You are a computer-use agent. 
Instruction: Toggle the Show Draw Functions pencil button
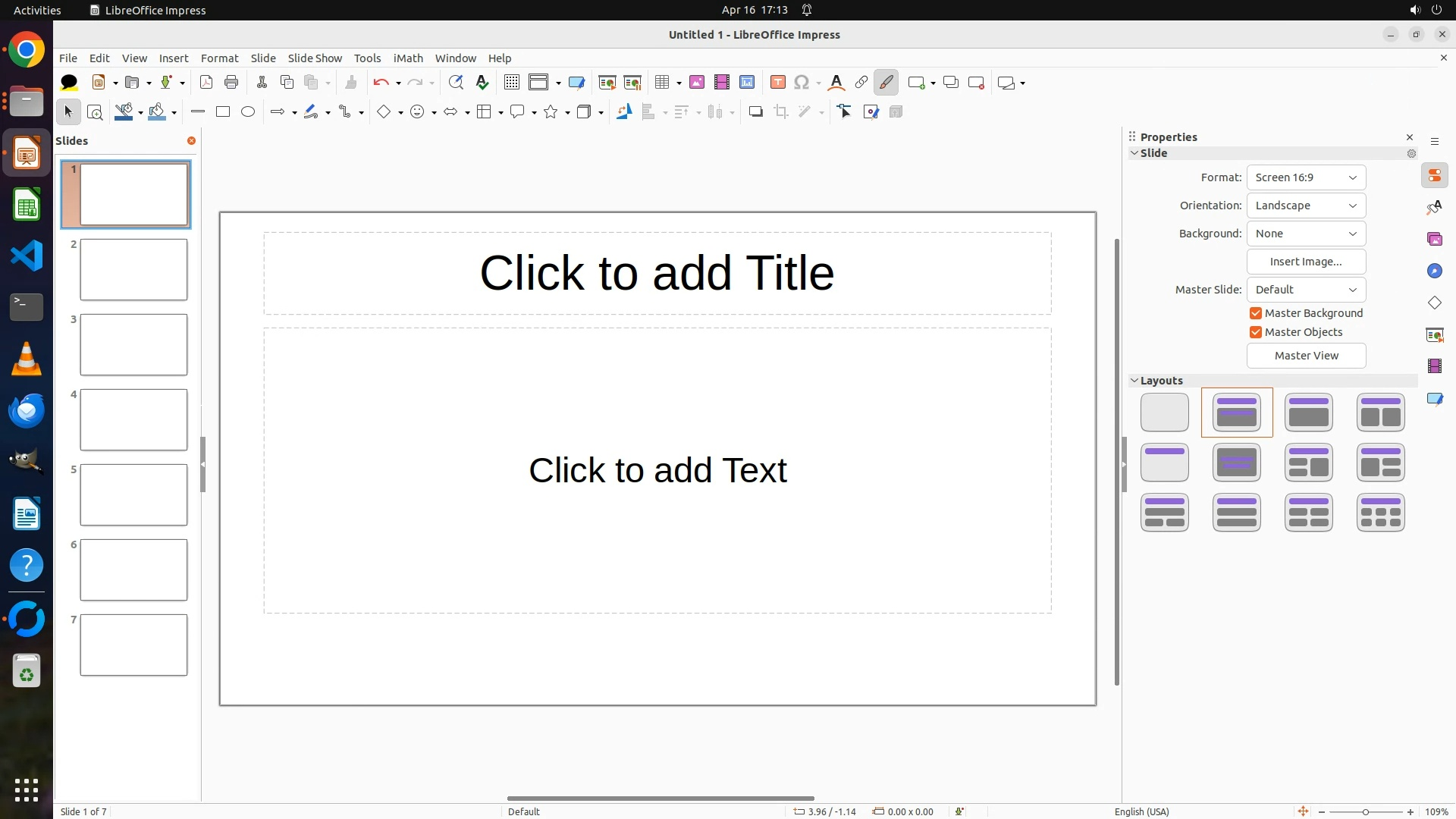886,83
